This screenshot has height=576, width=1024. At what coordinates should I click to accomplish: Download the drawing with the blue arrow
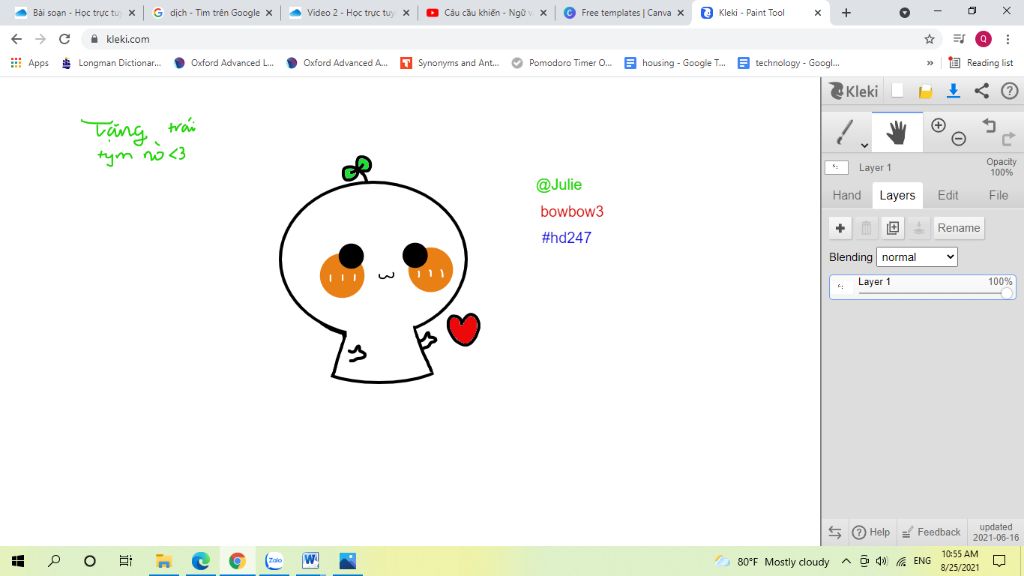[x=953, y=91]
